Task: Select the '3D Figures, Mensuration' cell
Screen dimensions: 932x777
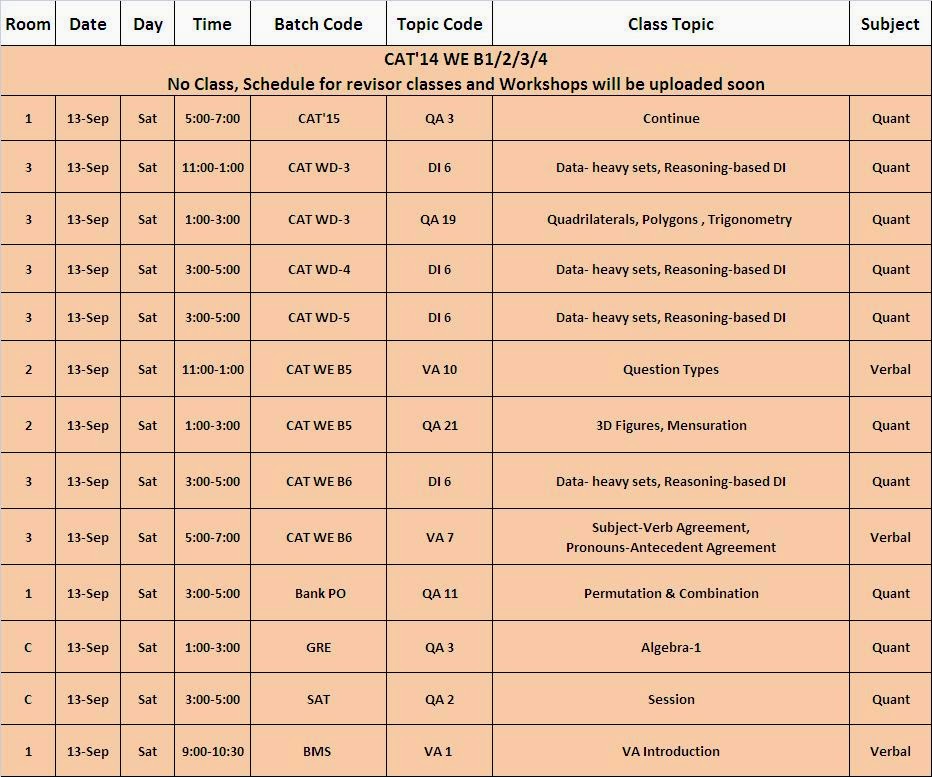Action: pos(670,425)
